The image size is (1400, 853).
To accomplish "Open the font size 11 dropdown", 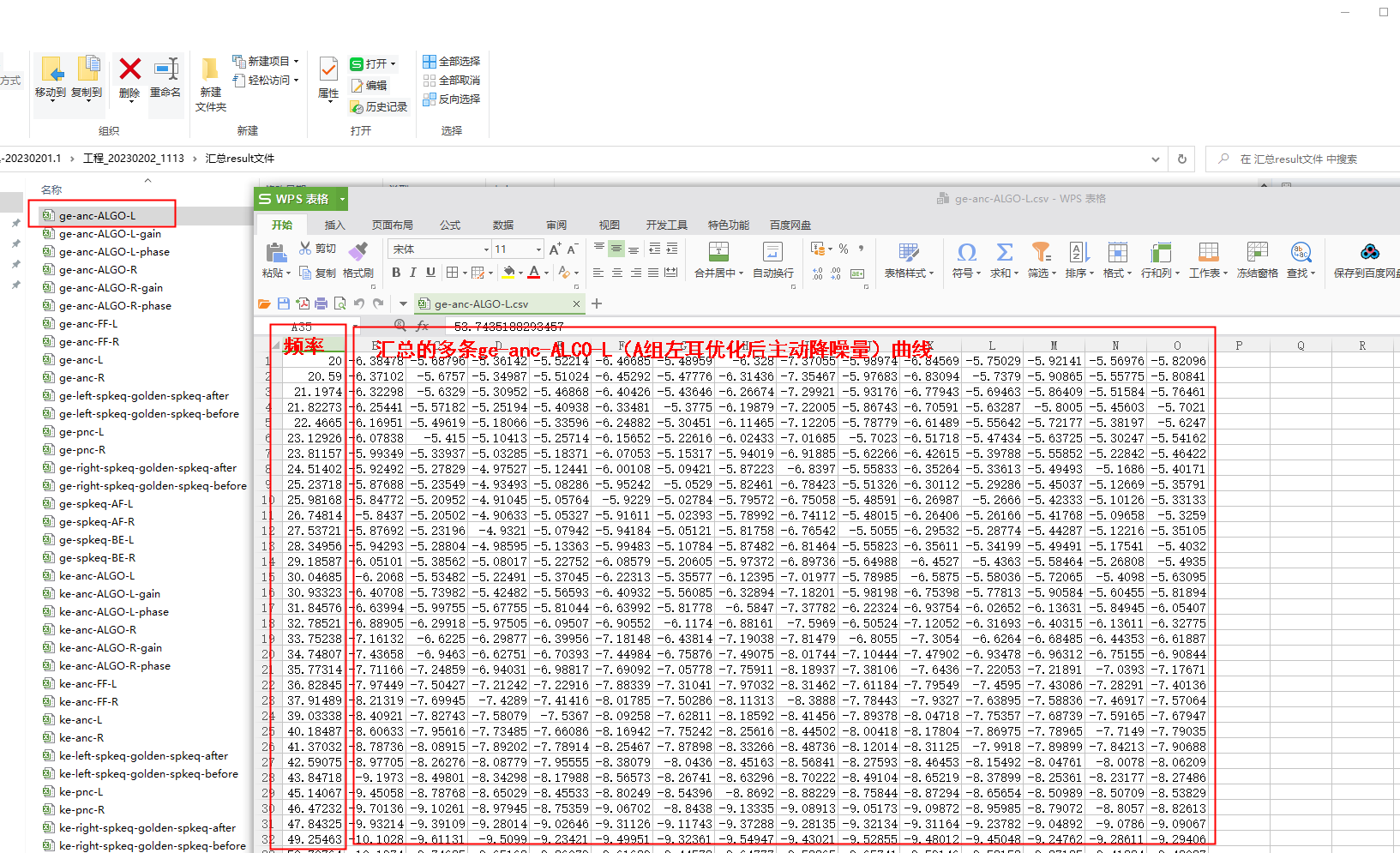I will coord(538,249).
